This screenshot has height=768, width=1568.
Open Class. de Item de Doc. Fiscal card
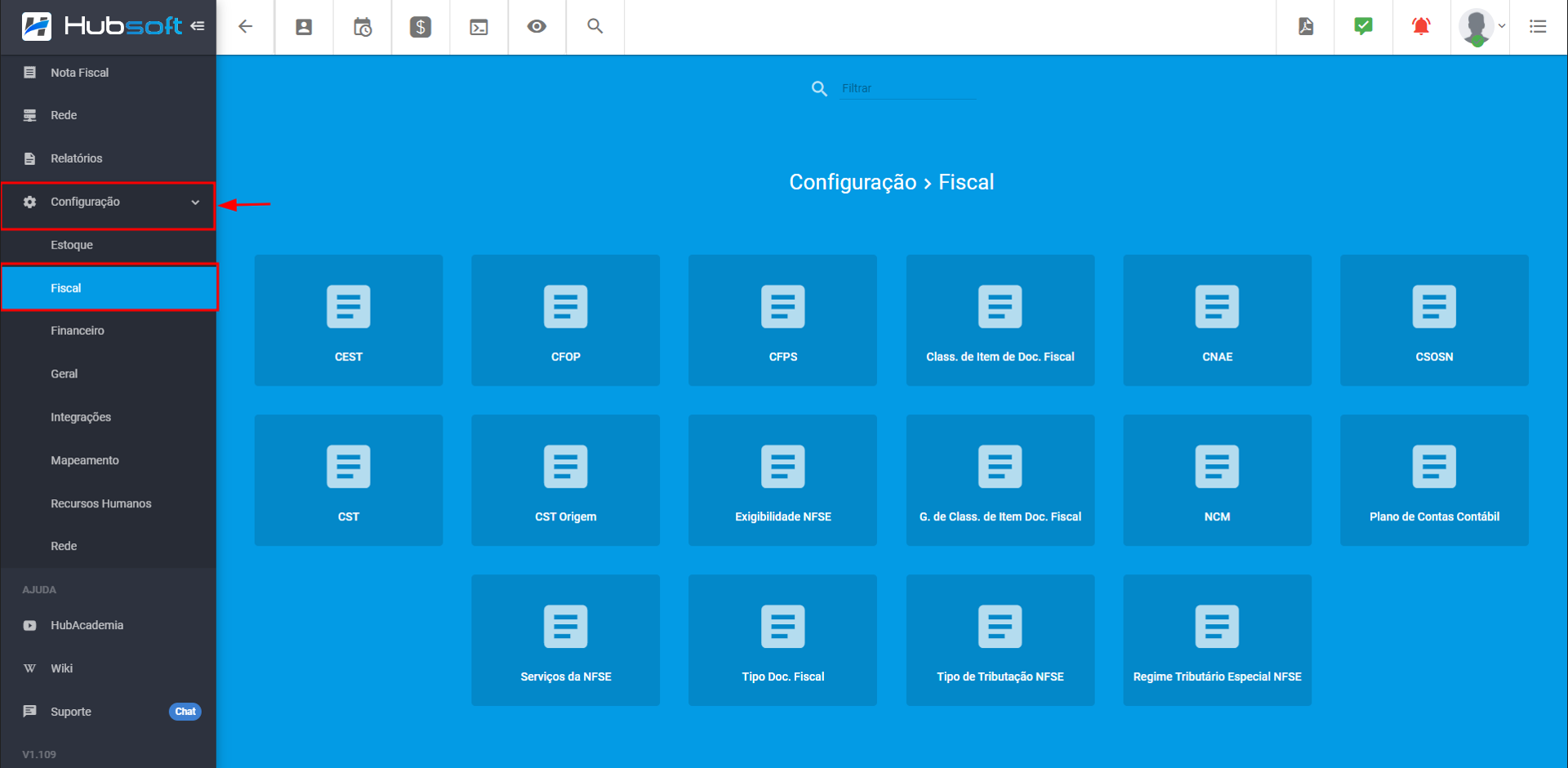pos(1000,320)
